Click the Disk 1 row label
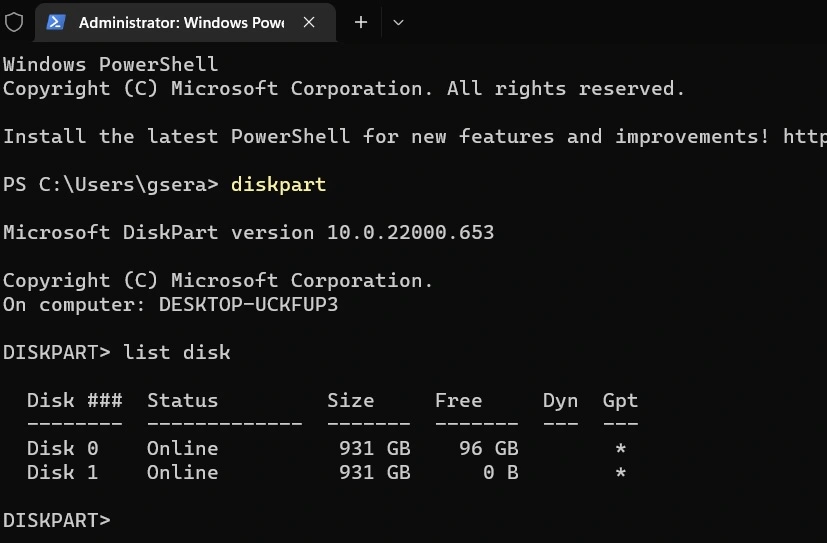The image size is (827, 543). pyautogui.click(x=62, y=473)
